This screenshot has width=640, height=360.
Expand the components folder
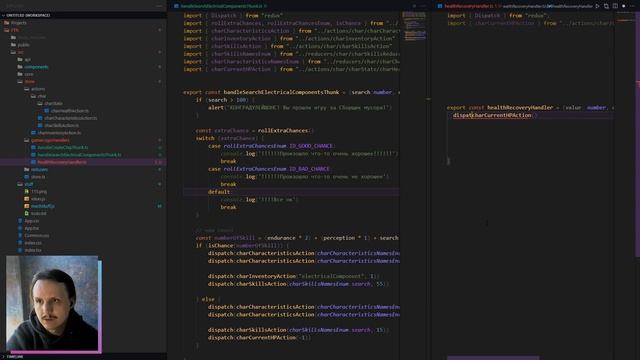tap(36, 67)
